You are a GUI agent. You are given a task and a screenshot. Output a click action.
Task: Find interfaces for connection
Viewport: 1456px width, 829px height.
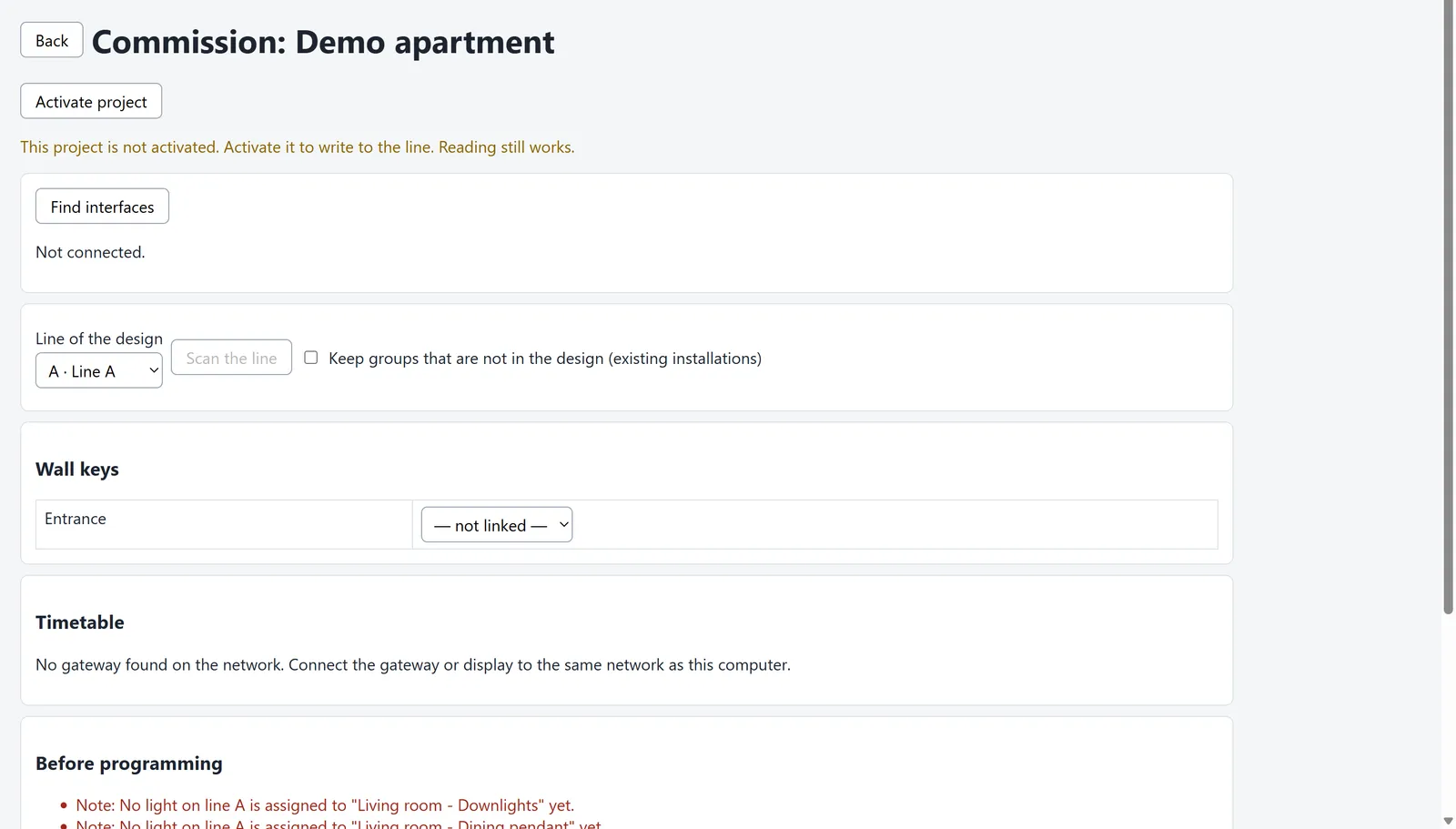pyautogui.click(x=102, y=207)
